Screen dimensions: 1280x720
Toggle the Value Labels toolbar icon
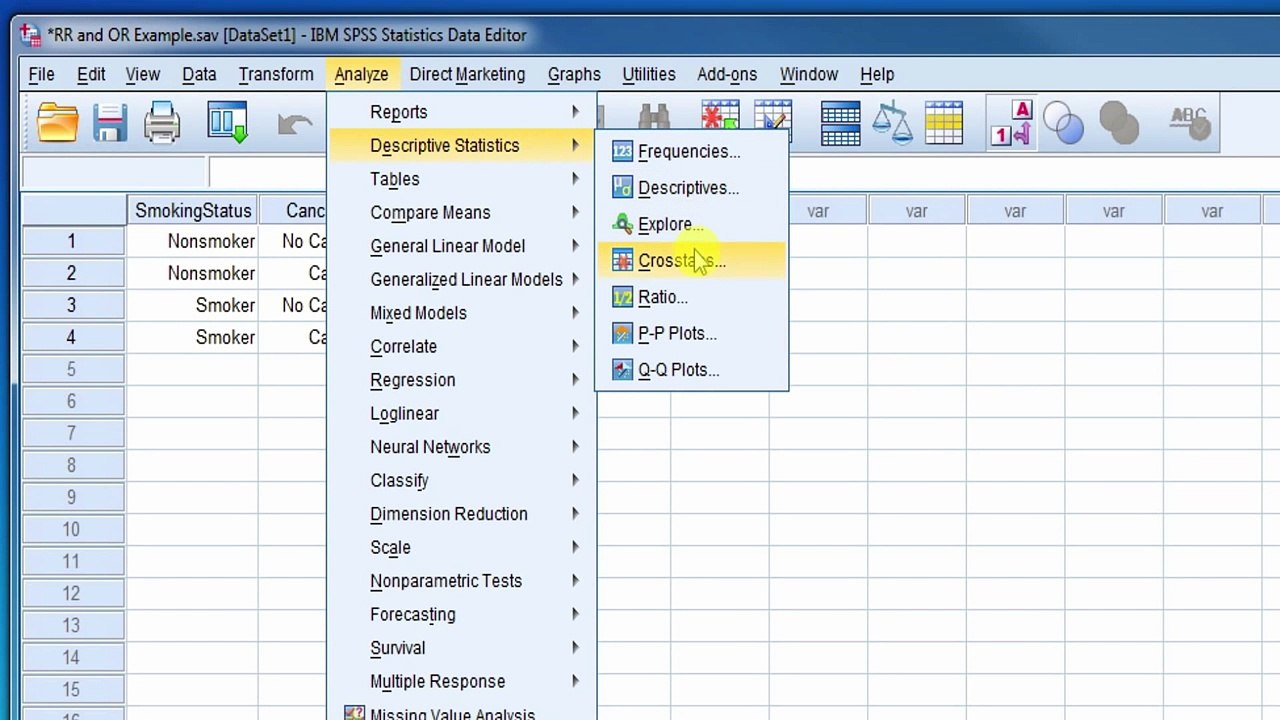click(x=1011, y=123)
